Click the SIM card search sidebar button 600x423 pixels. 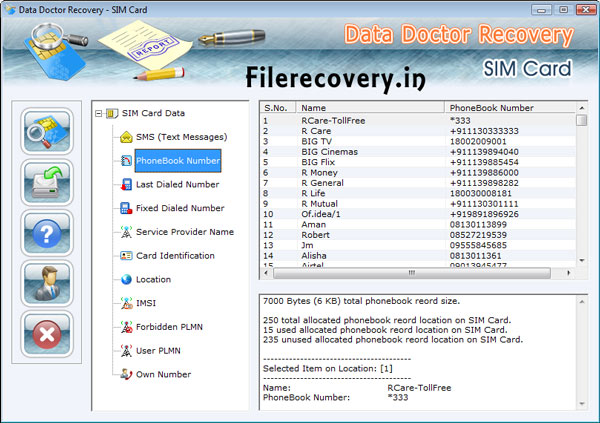pyautogui.click(x=47, y=131)
